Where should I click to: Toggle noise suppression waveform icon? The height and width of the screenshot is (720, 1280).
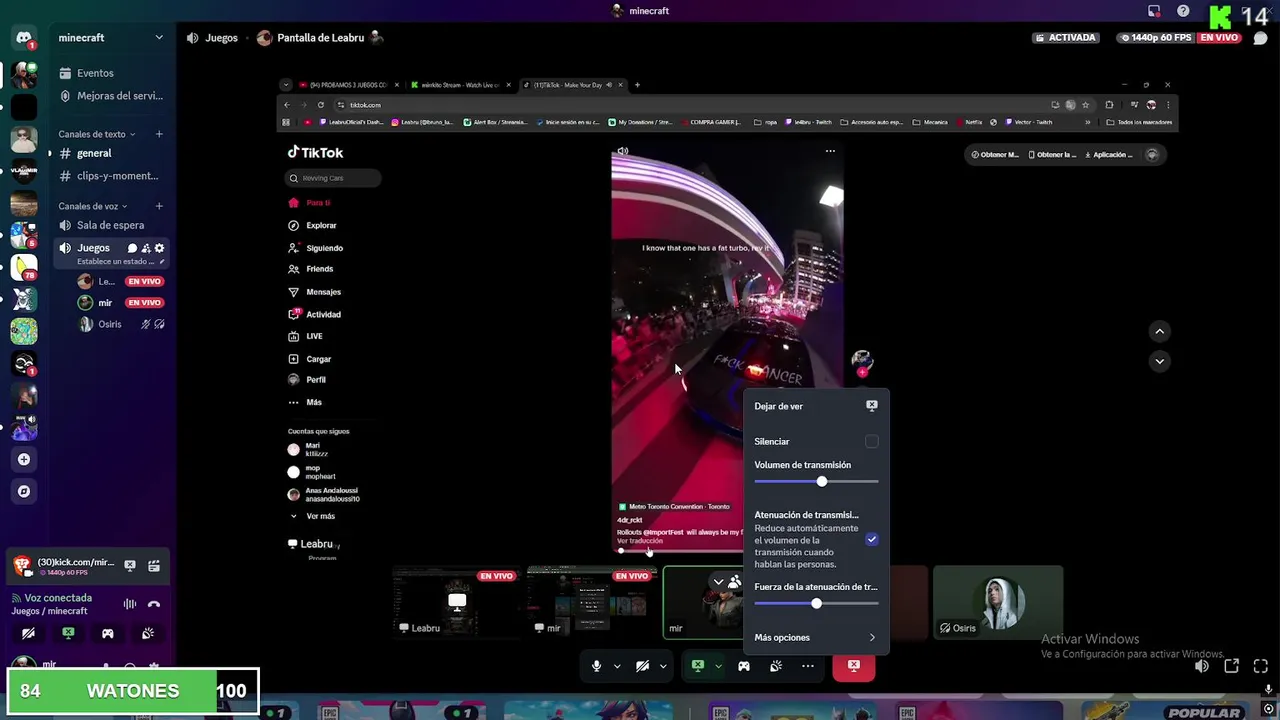click(130, 604)
